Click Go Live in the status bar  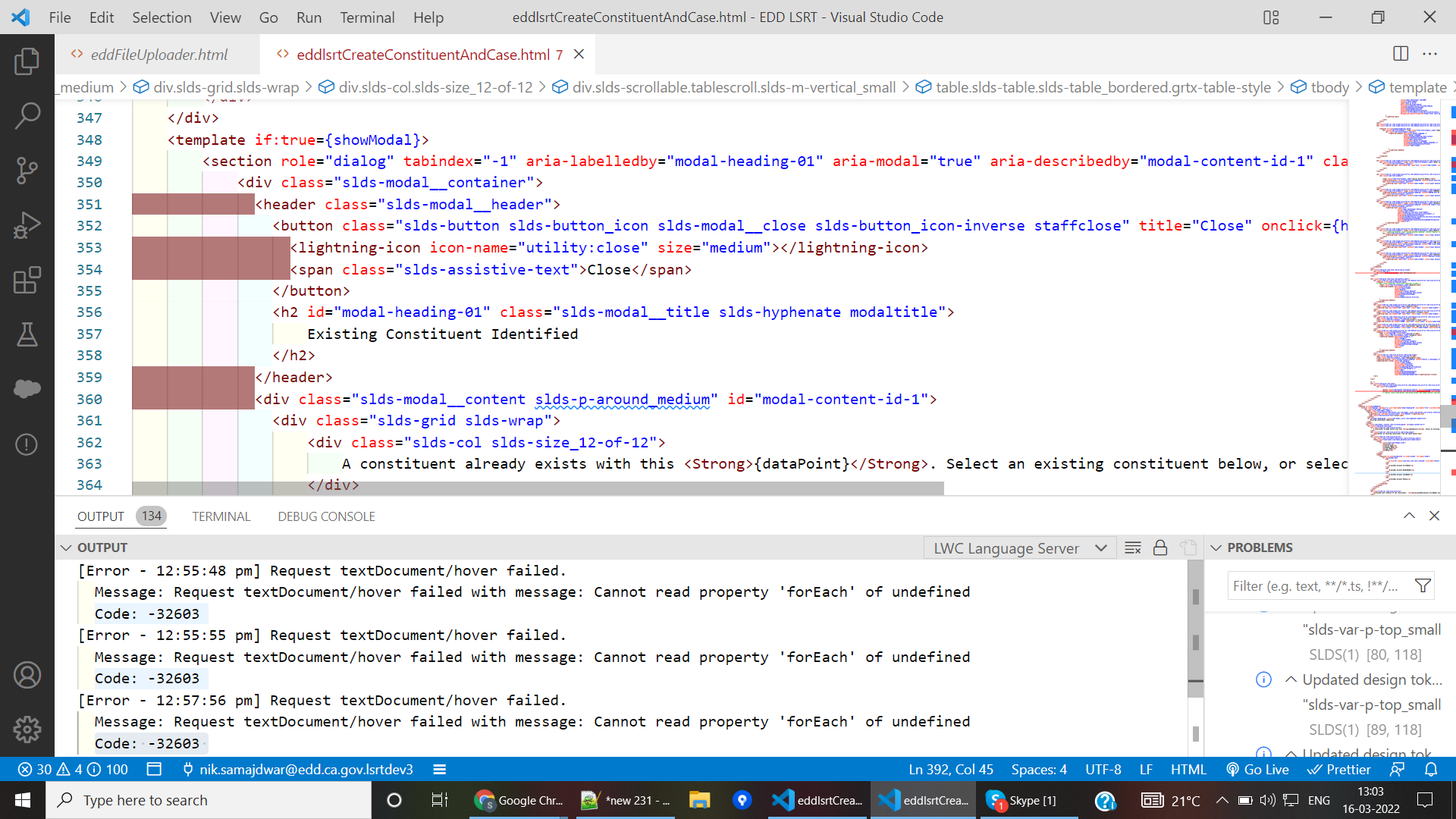(1258, 769)
